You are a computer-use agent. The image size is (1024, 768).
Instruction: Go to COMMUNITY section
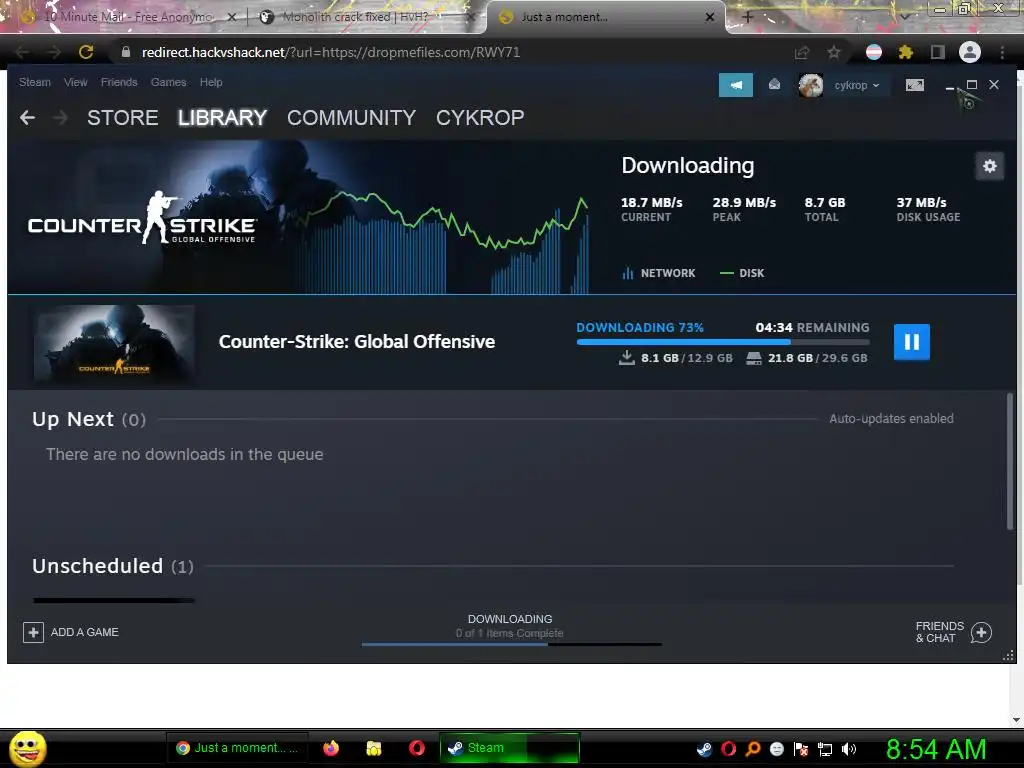(x=351, y=118)
